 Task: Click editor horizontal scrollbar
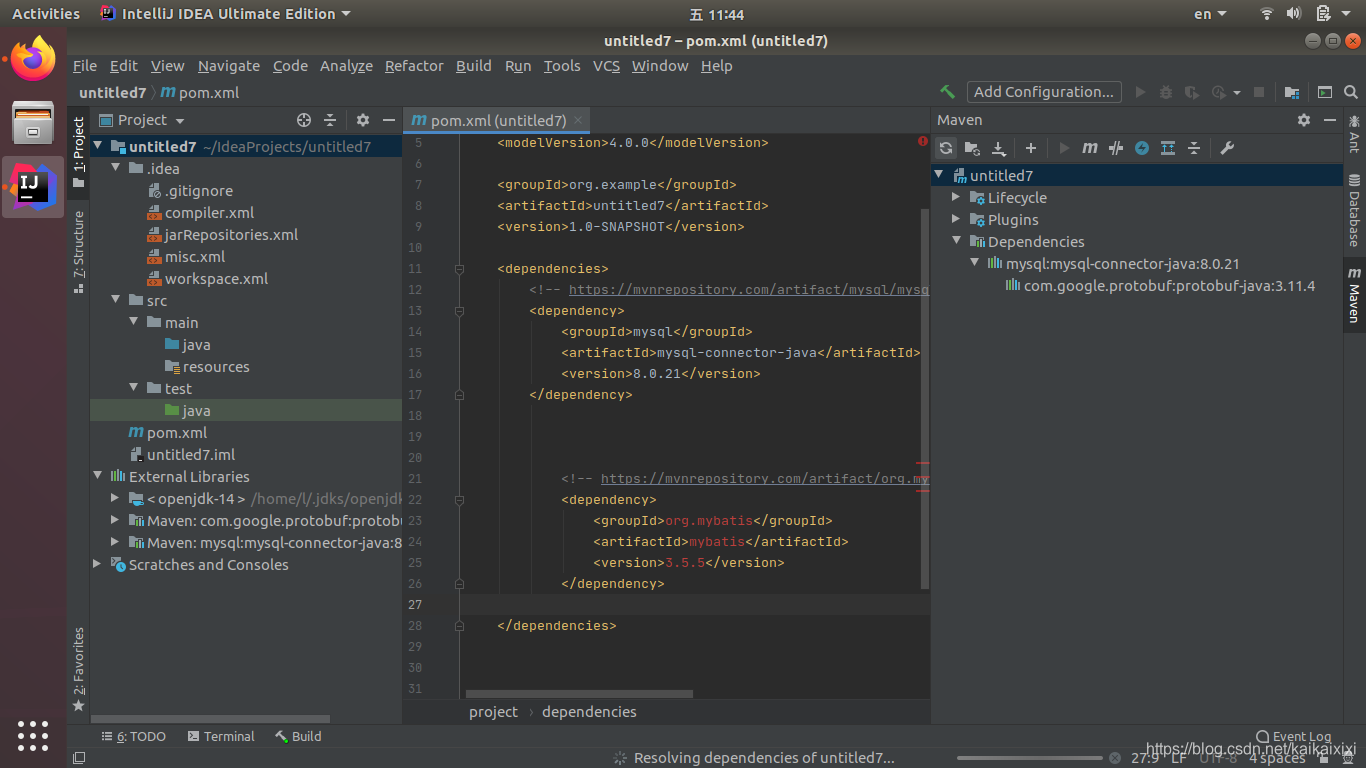(x=579, y=694)
